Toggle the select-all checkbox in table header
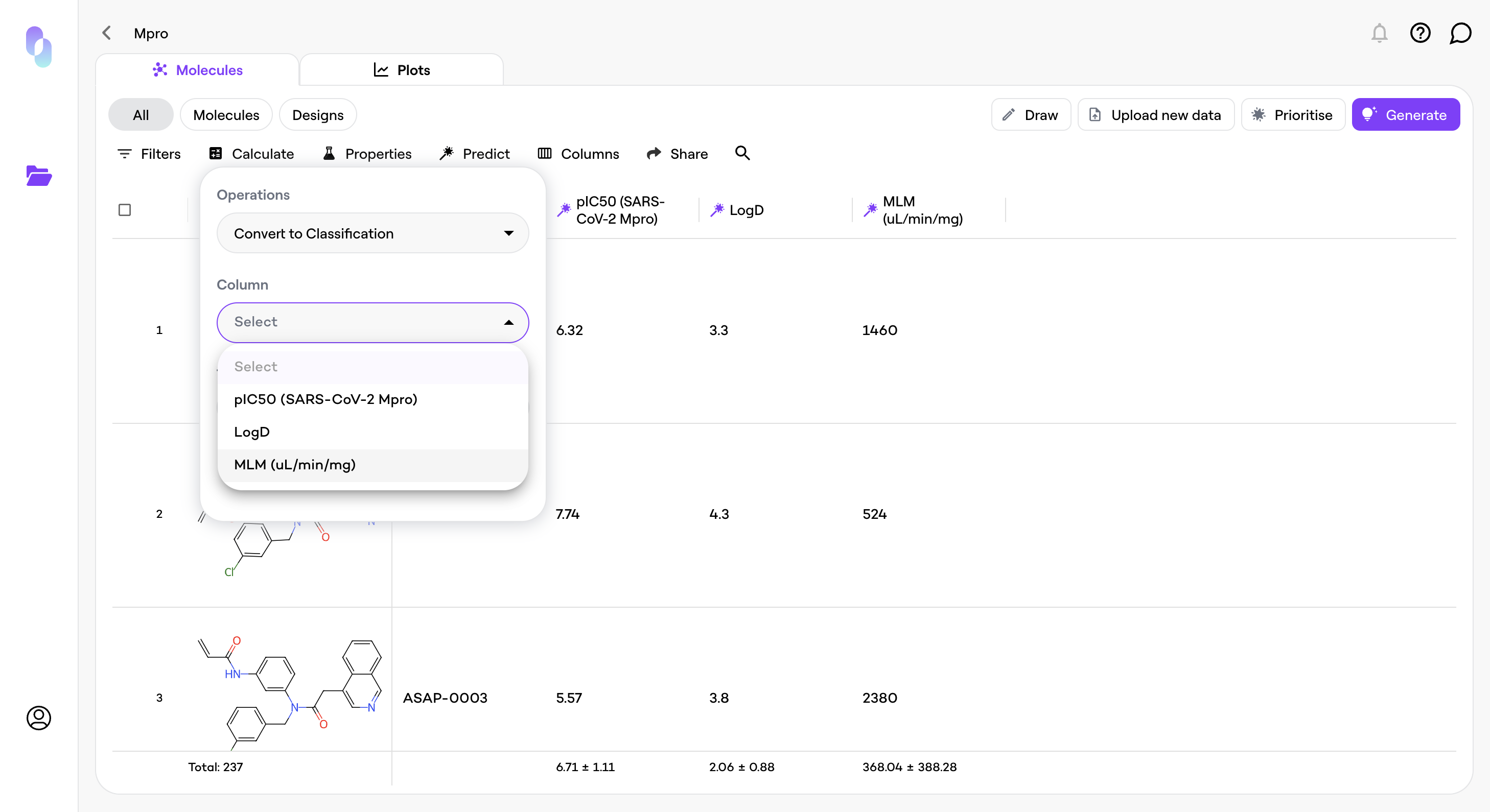The height and width of the screenshot is (812, 1490). [124, 210]
